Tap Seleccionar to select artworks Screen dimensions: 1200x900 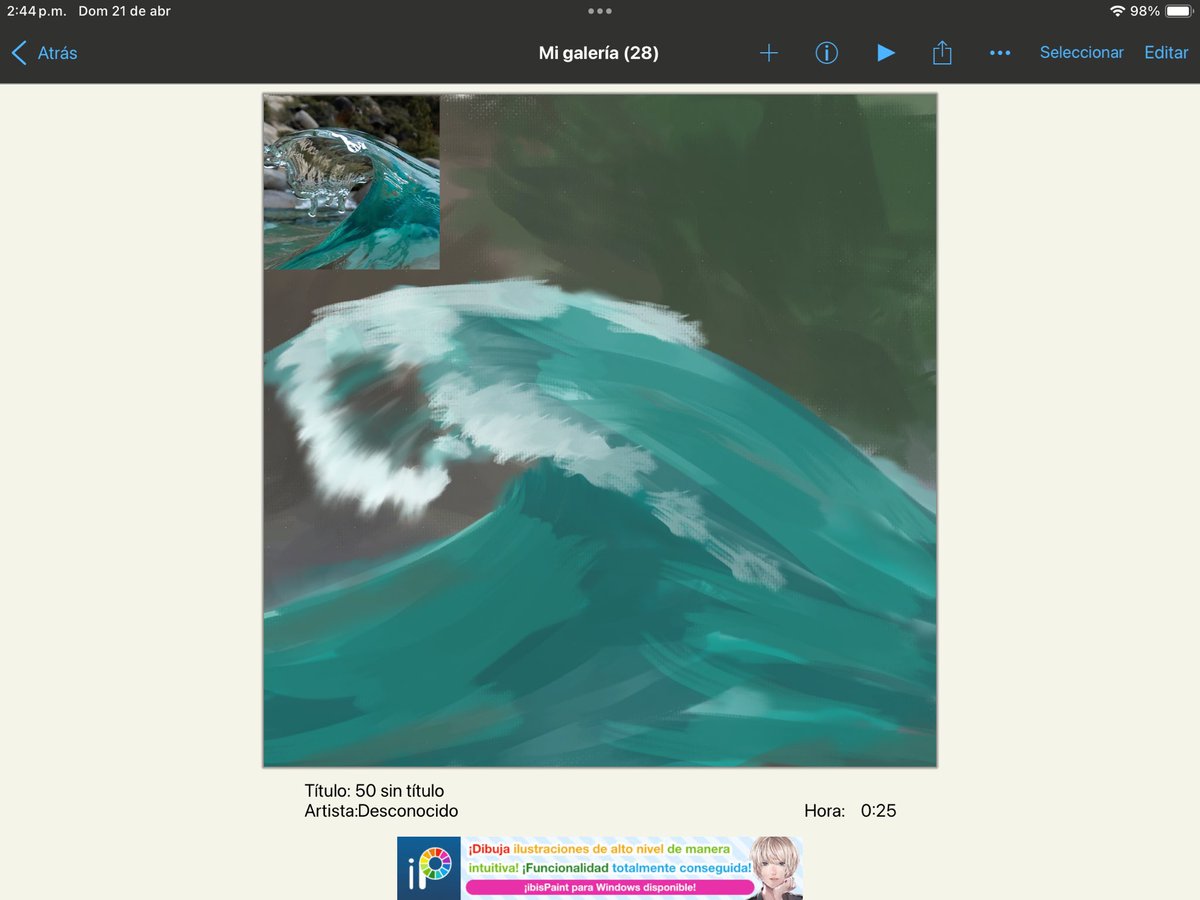pyautogui.click(x=1081, y=53)
